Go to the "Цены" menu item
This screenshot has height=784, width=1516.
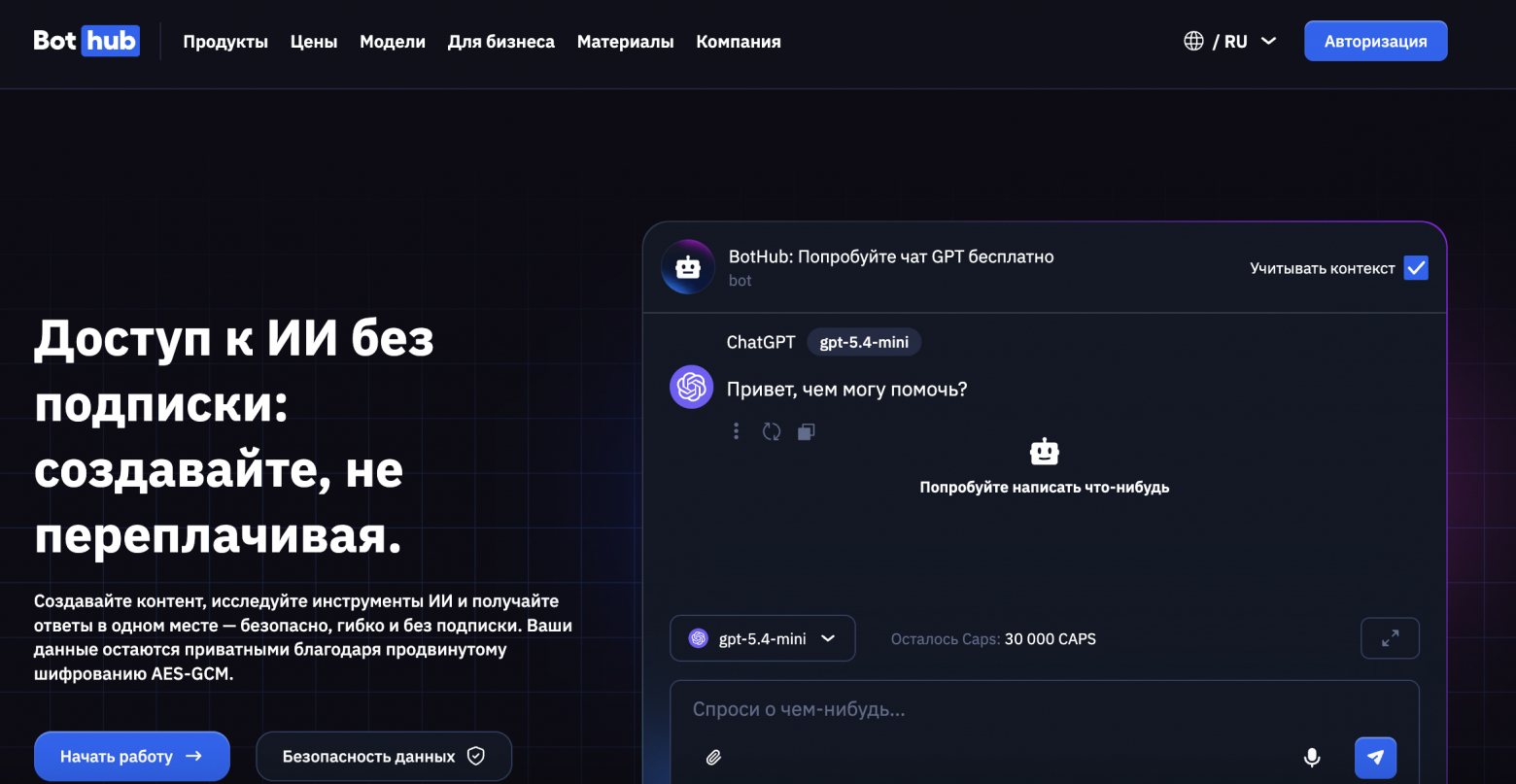click(x=314, y=41)
